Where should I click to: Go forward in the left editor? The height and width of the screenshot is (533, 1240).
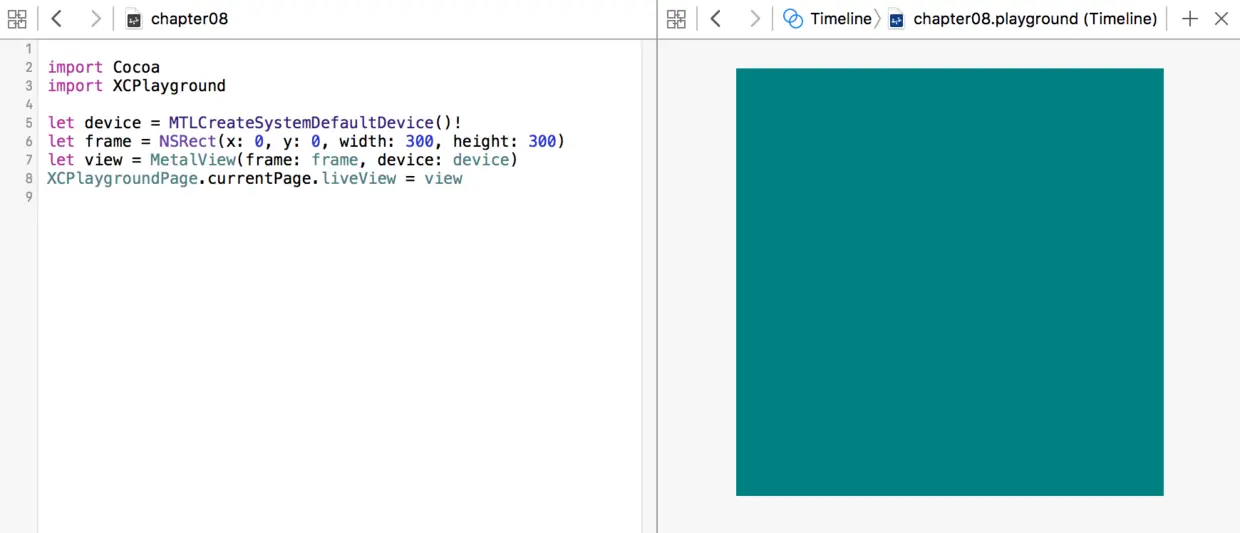pyautogui.click(x=95, y=19)
